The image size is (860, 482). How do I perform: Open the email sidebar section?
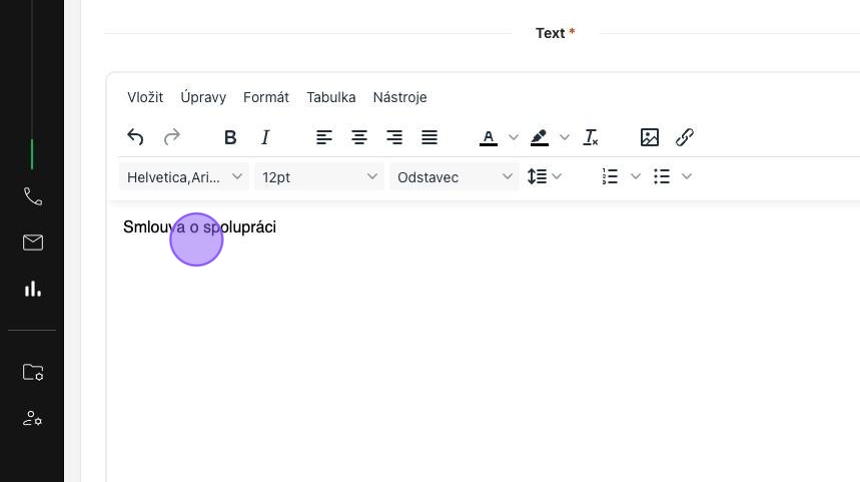point(33,242)
